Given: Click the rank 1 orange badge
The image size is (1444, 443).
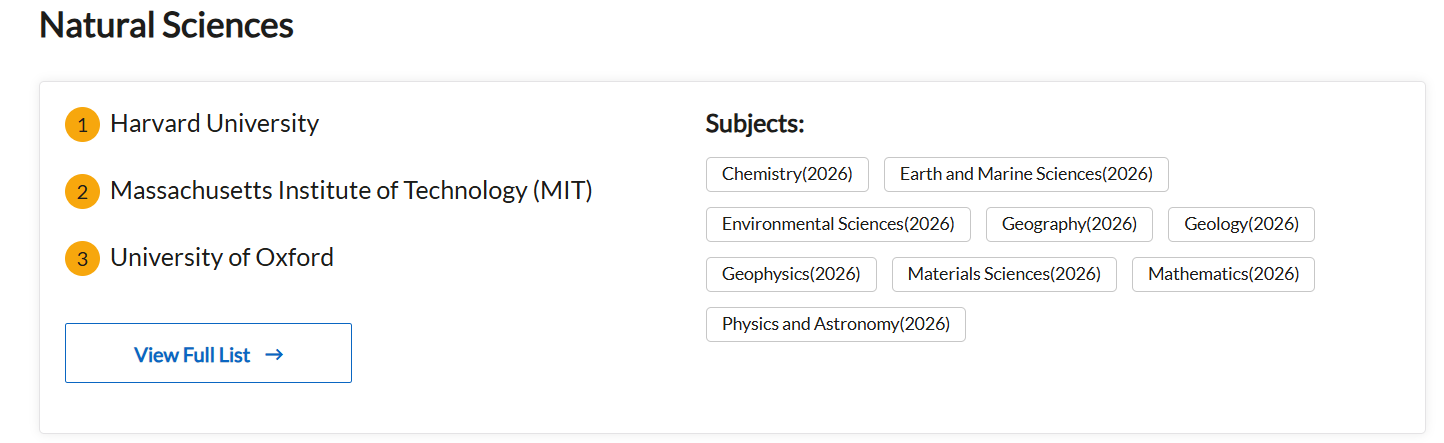Looking at the screenshot, I should pyautogui.click(x=82, y=125).
